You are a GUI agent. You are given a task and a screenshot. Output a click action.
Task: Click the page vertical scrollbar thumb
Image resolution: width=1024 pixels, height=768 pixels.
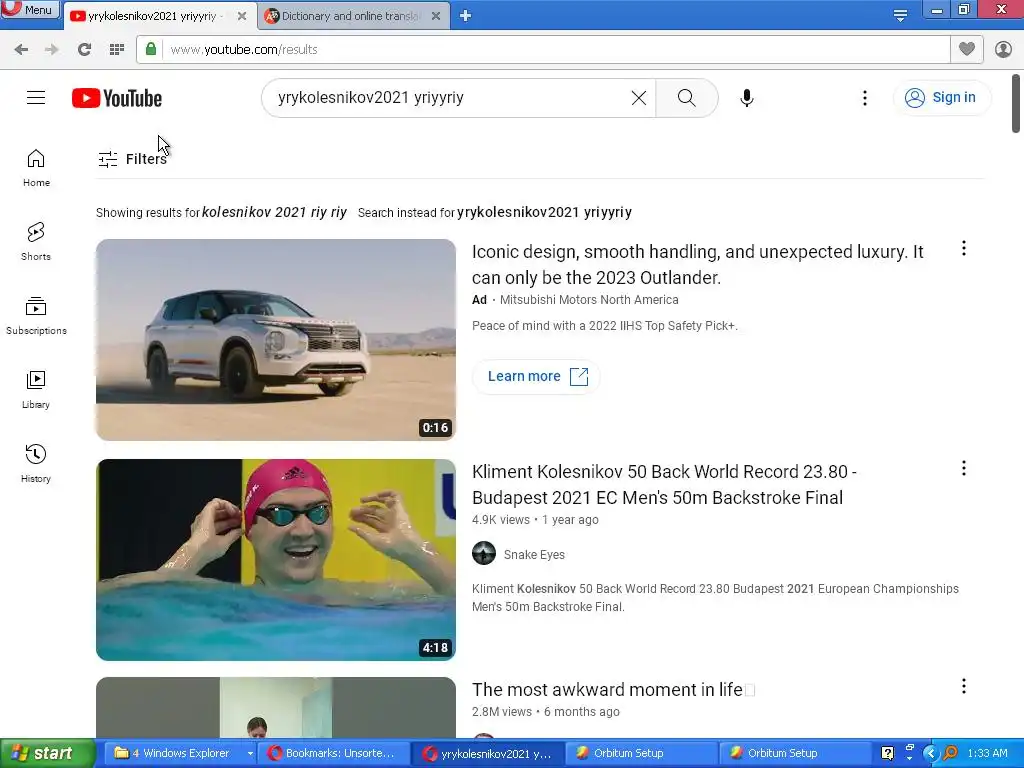click(x=1016, y=103)
